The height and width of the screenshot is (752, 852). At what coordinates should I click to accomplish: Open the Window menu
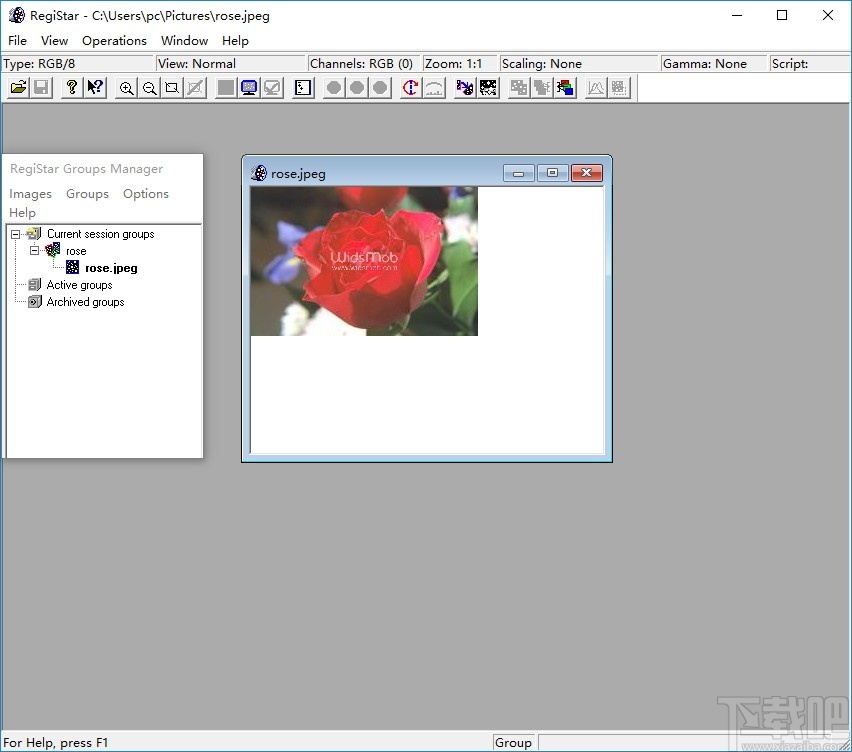click(184, 41)
